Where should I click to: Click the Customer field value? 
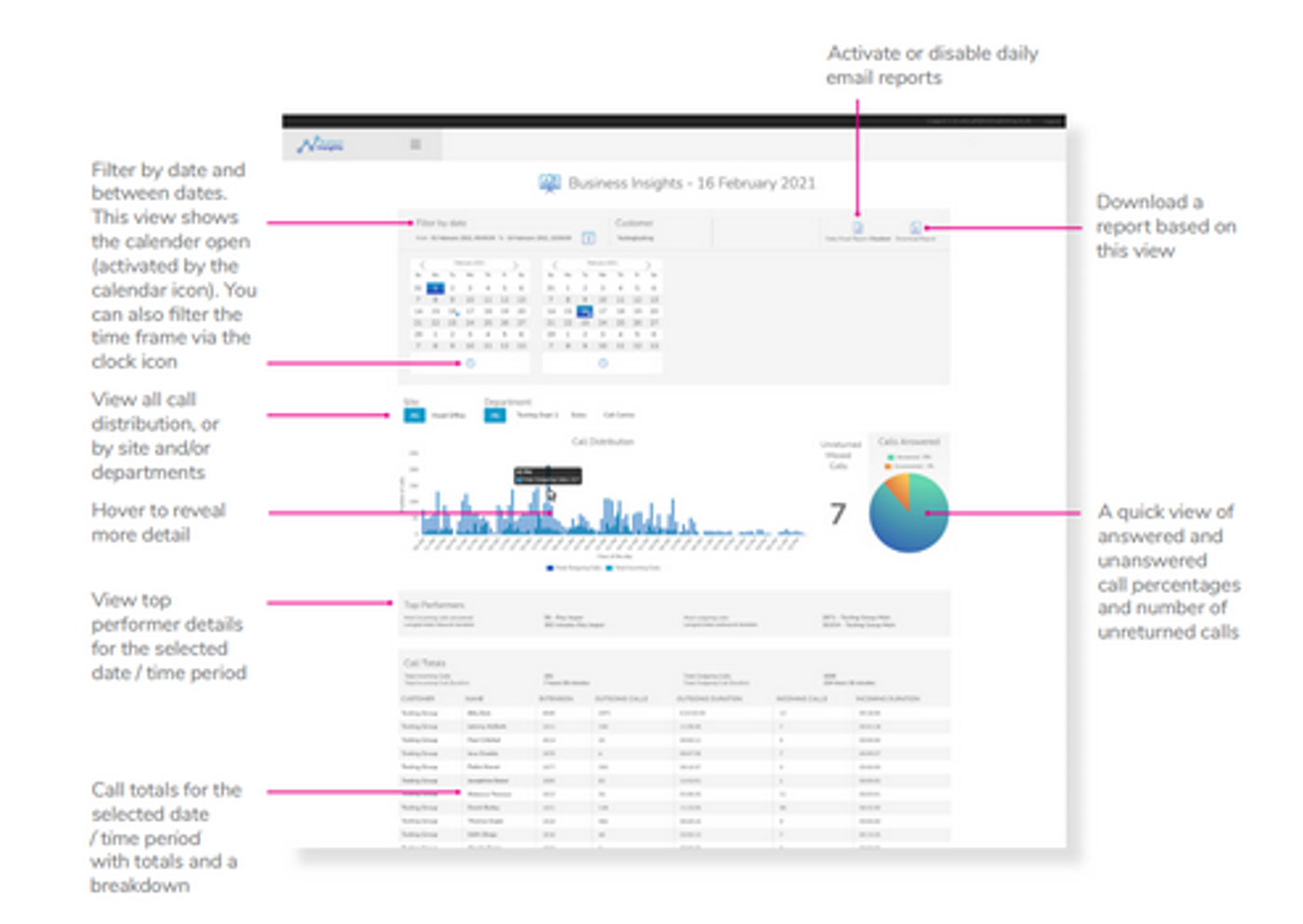636,238
